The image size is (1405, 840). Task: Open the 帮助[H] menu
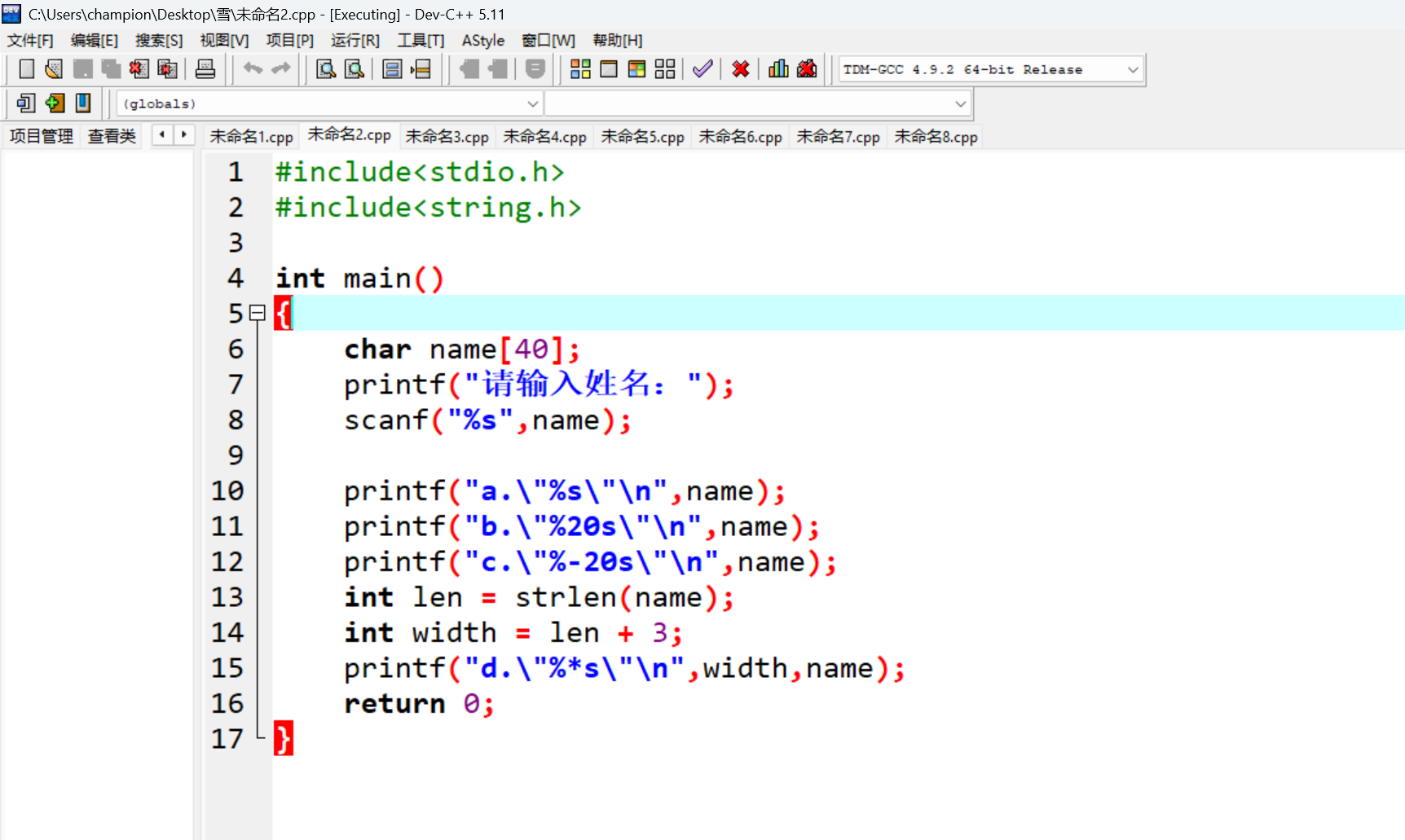[617, 41]
